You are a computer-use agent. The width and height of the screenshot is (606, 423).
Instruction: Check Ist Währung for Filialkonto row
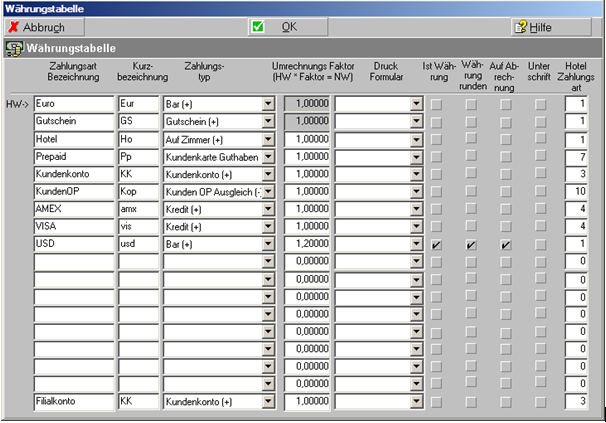pos(436,402)
